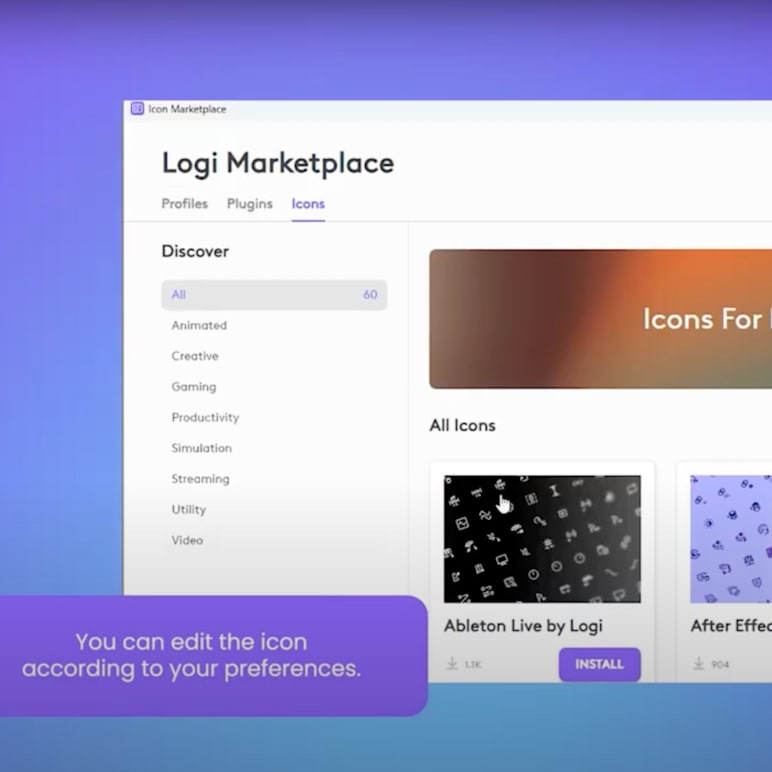Select the All category filter

point(274,295)
